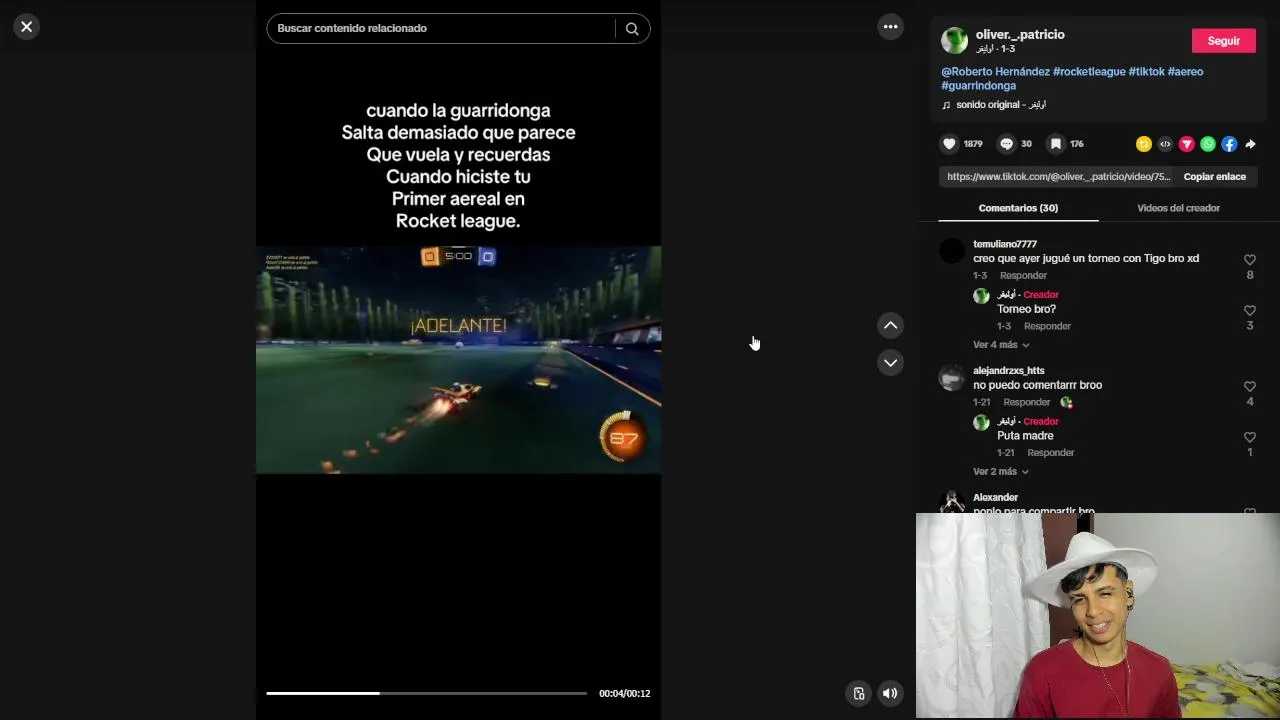Go to next video with down arrow

point(890,362)
